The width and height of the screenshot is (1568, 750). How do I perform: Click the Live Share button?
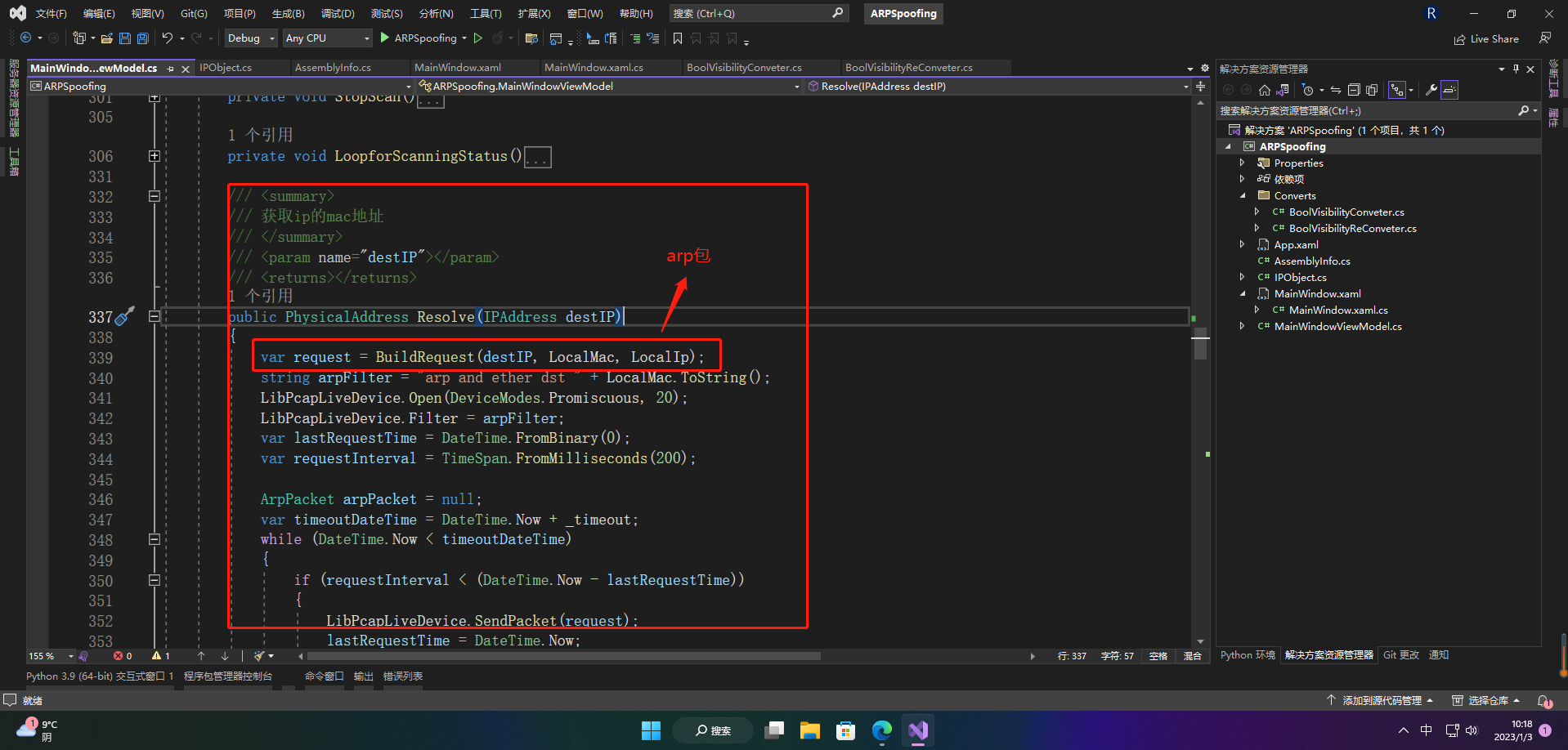(x=1486, y=39)
